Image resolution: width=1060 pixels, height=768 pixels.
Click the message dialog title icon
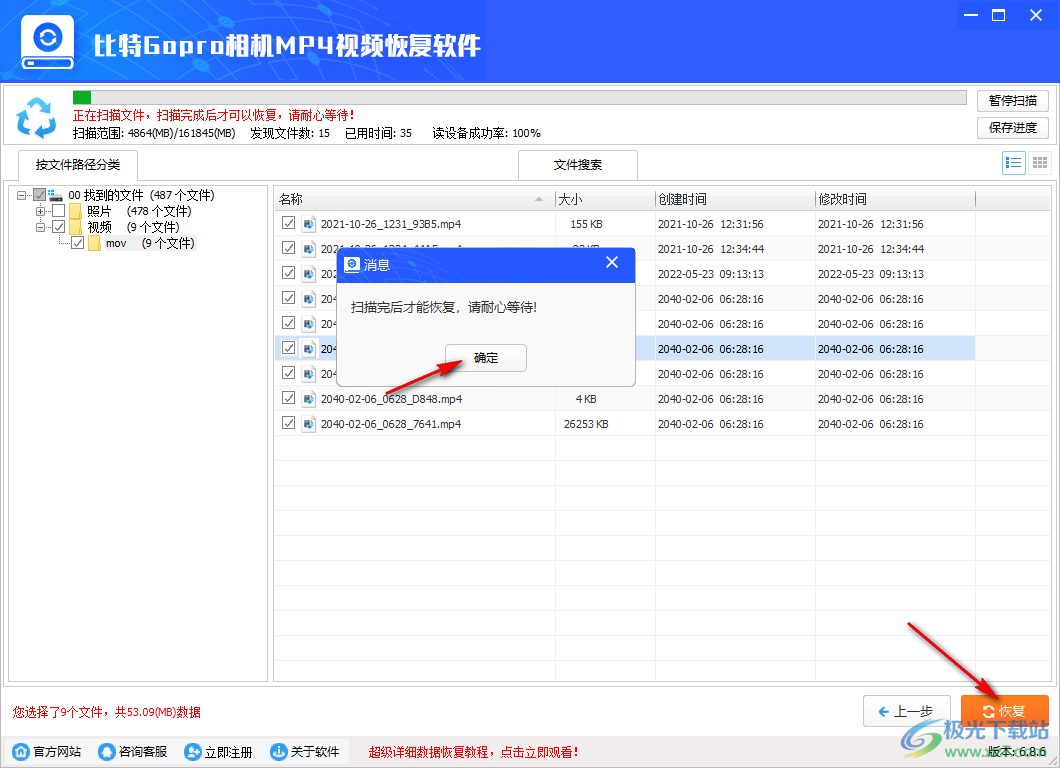(352, 264)
